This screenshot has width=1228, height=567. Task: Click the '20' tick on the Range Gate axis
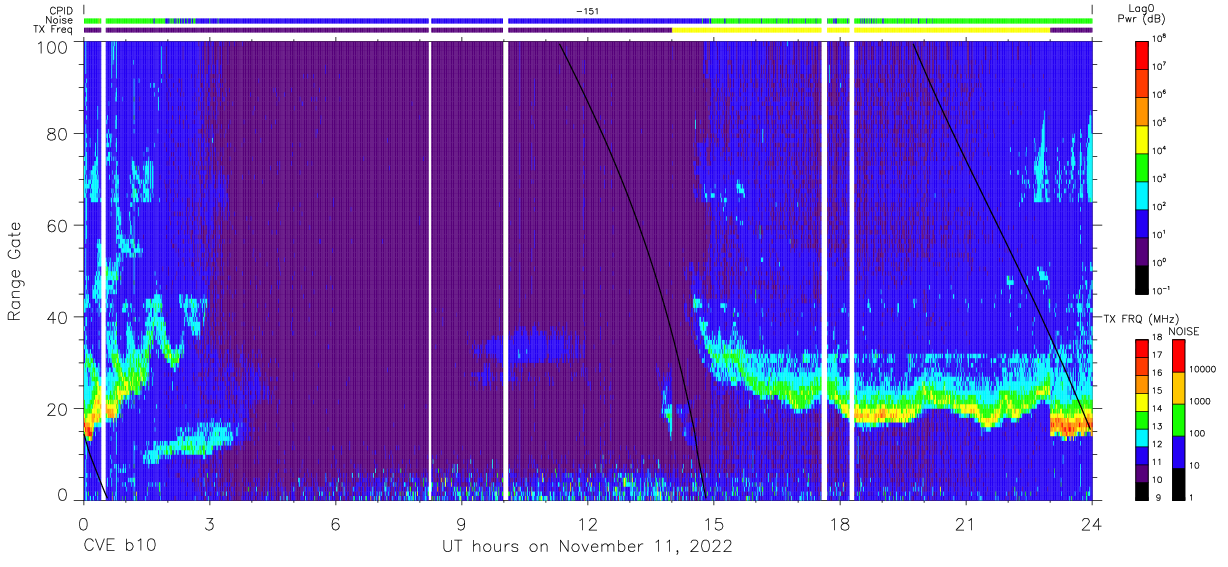click(x=58, y=408)
